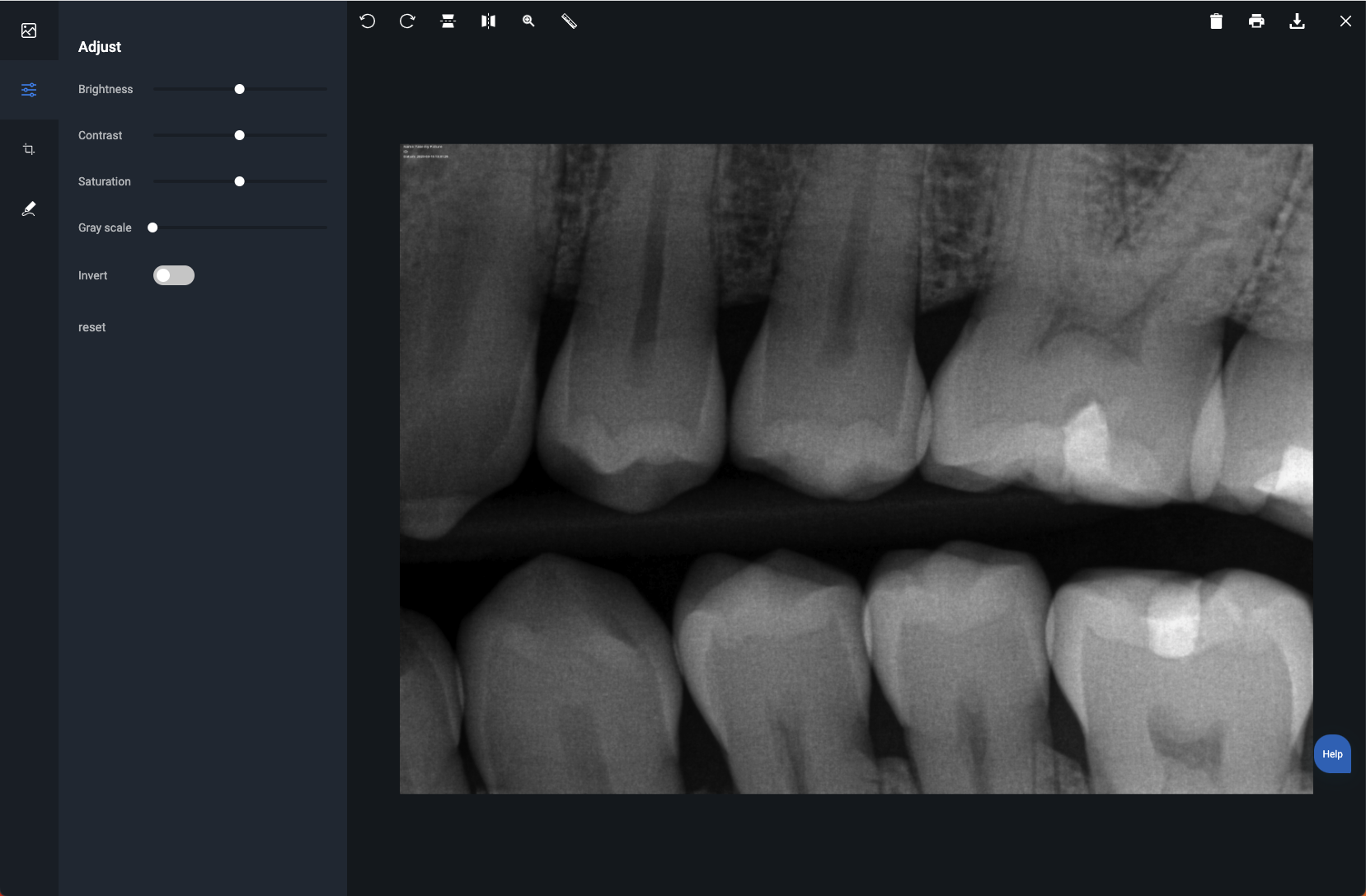The height and width of the screenshot is (896, 1366).
Task: Flip the image vertically
Action: (x=448, y=21)
